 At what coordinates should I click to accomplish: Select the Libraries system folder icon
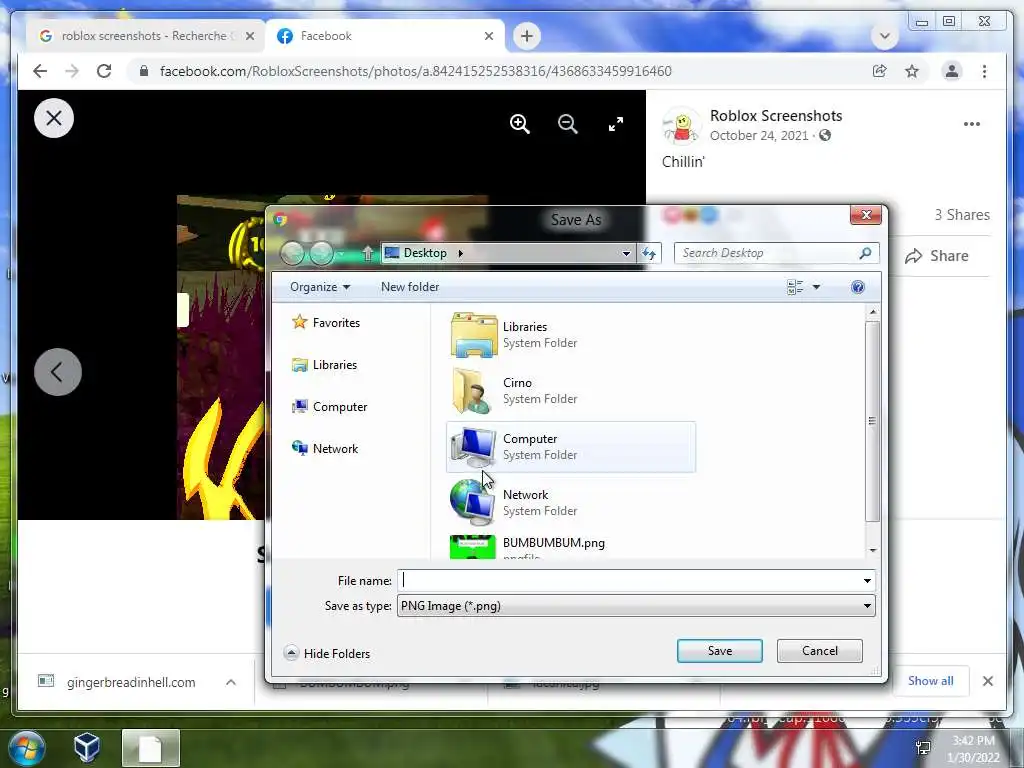(473, 335)
